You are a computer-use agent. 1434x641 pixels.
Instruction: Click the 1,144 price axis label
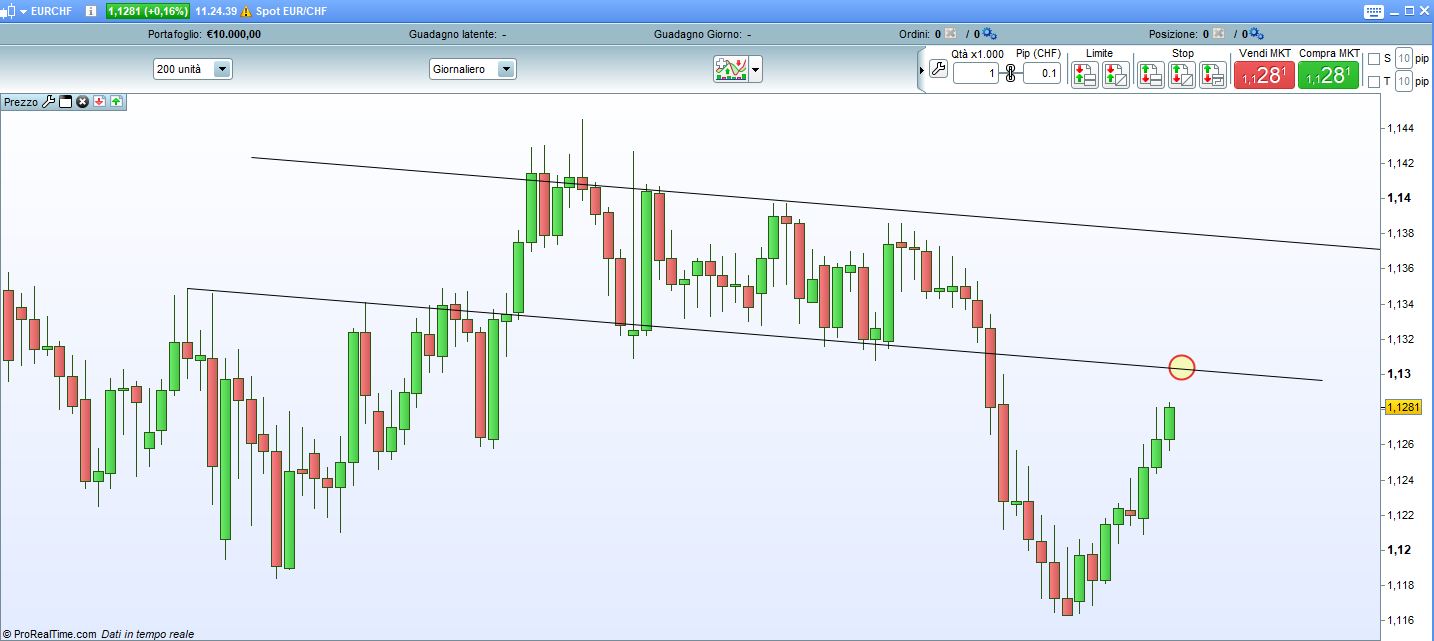point(1400,128)
